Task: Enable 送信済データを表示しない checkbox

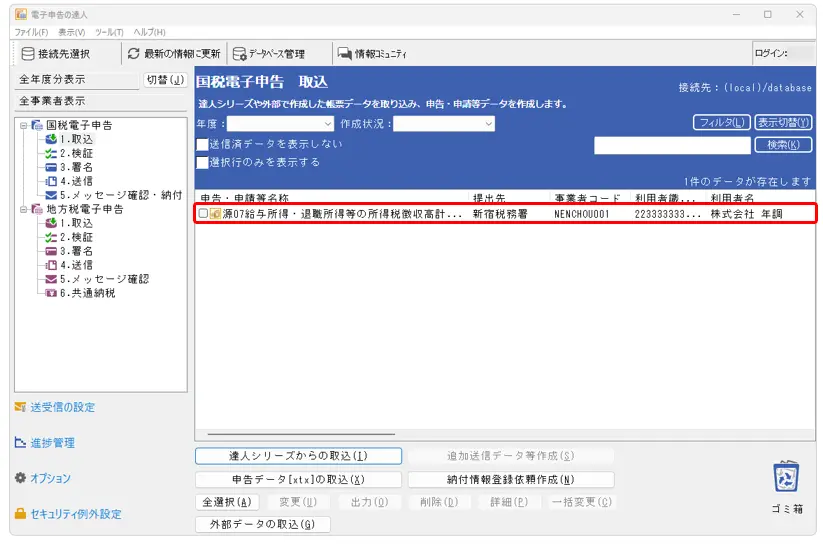Action: coord(203,145)
